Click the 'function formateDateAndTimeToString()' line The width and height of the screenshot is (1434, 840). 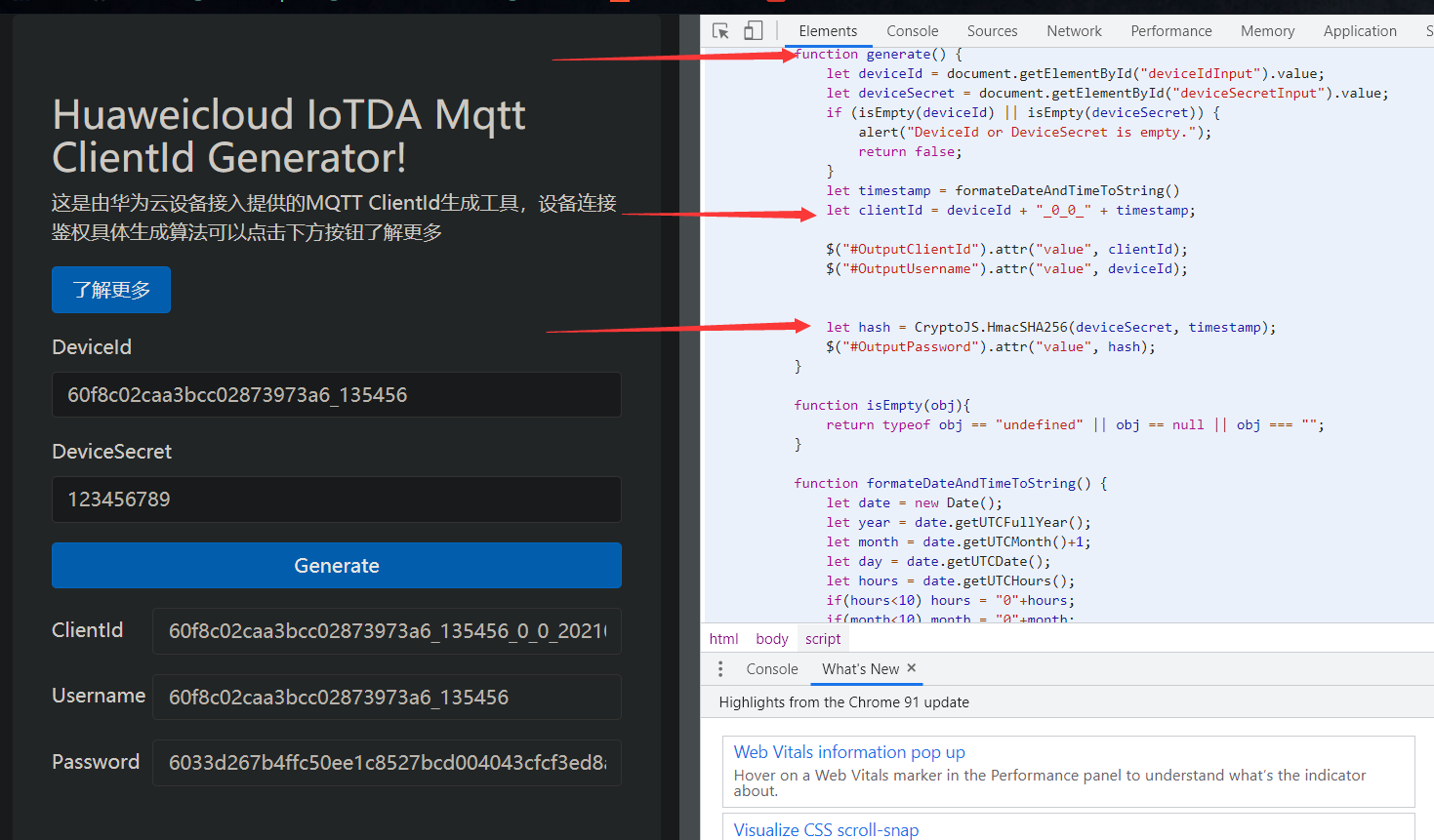[951, 484]
